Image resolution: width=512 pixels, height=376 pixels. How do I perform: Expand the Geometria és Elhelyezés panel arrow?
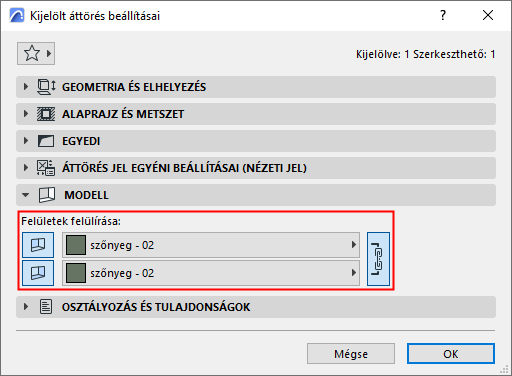pos(26,87)
